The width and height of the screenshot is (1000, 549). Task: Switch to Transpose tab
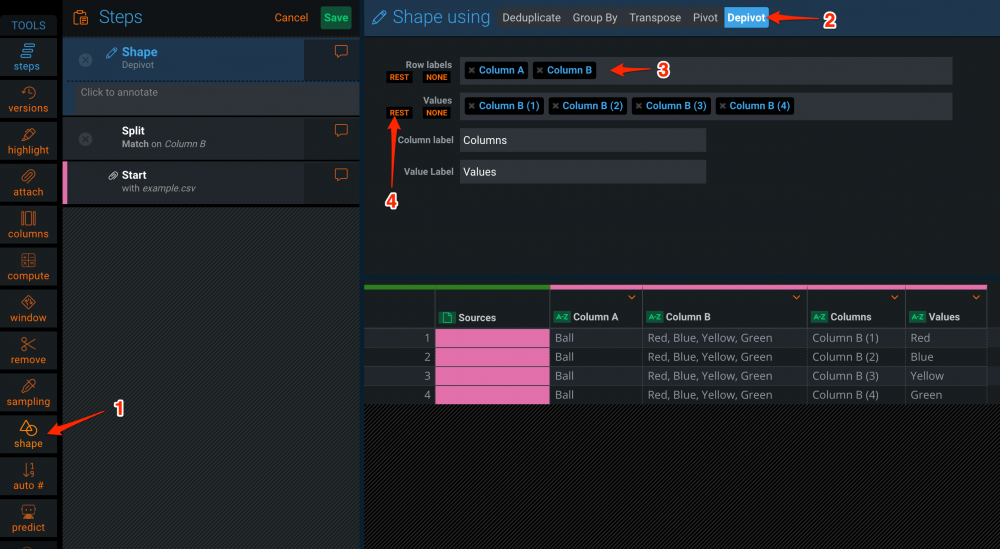tap(655, 18)
